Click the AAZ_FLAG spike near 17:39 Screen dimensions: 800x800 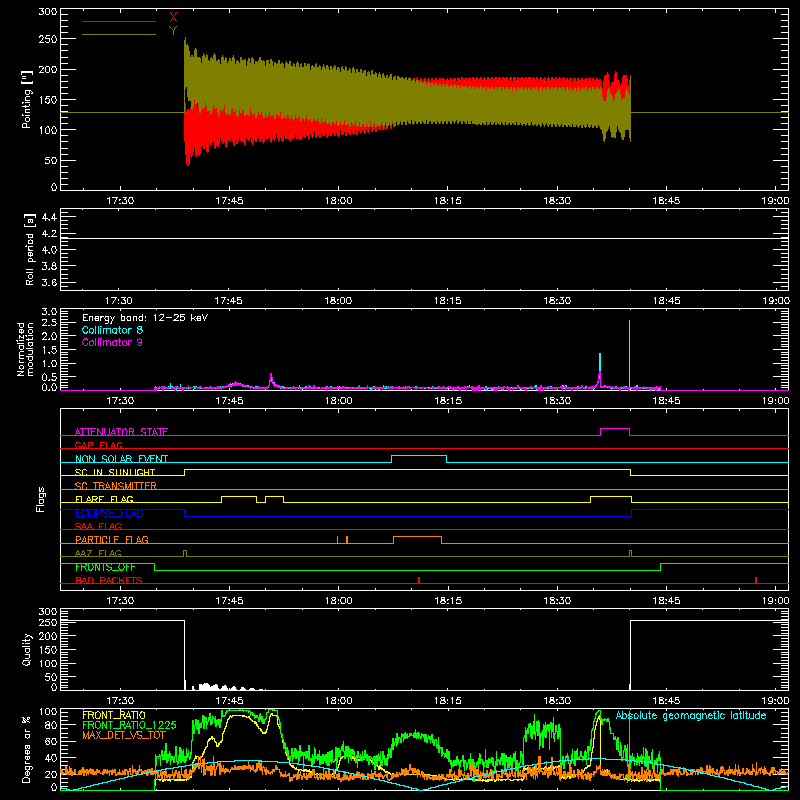(x=185, y=553)
